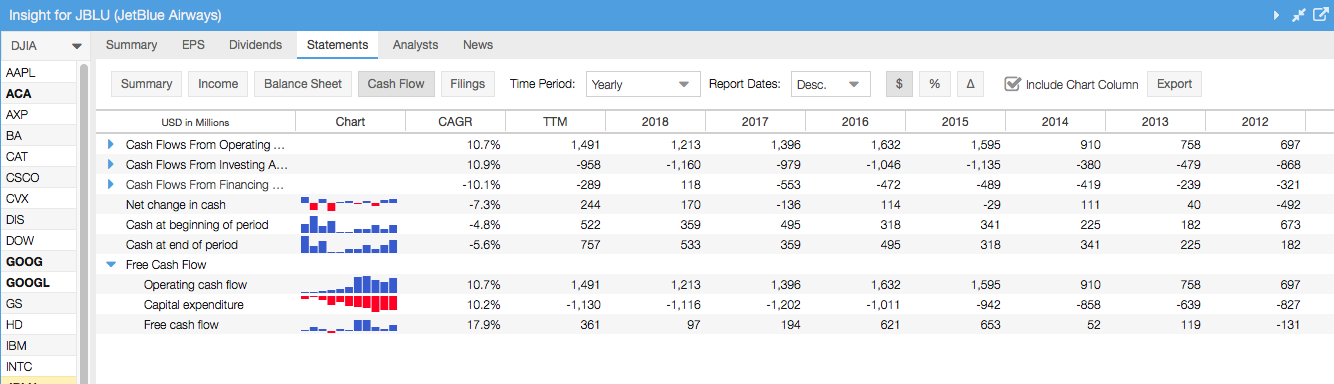
Task: Click the Net change in cash row label
Action: pyautogui.click(x=175, y=205)
